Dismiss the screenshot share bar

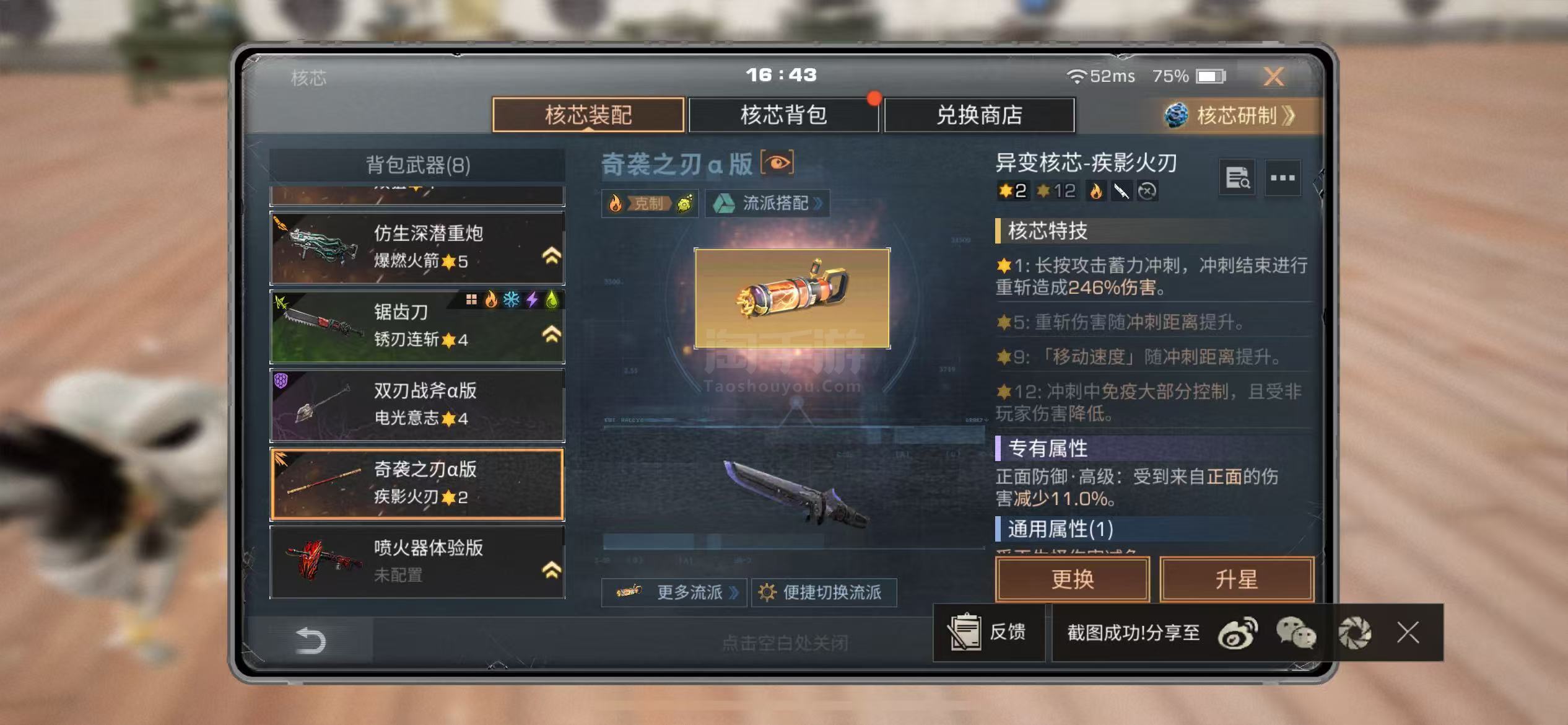tap(1408, 633)
